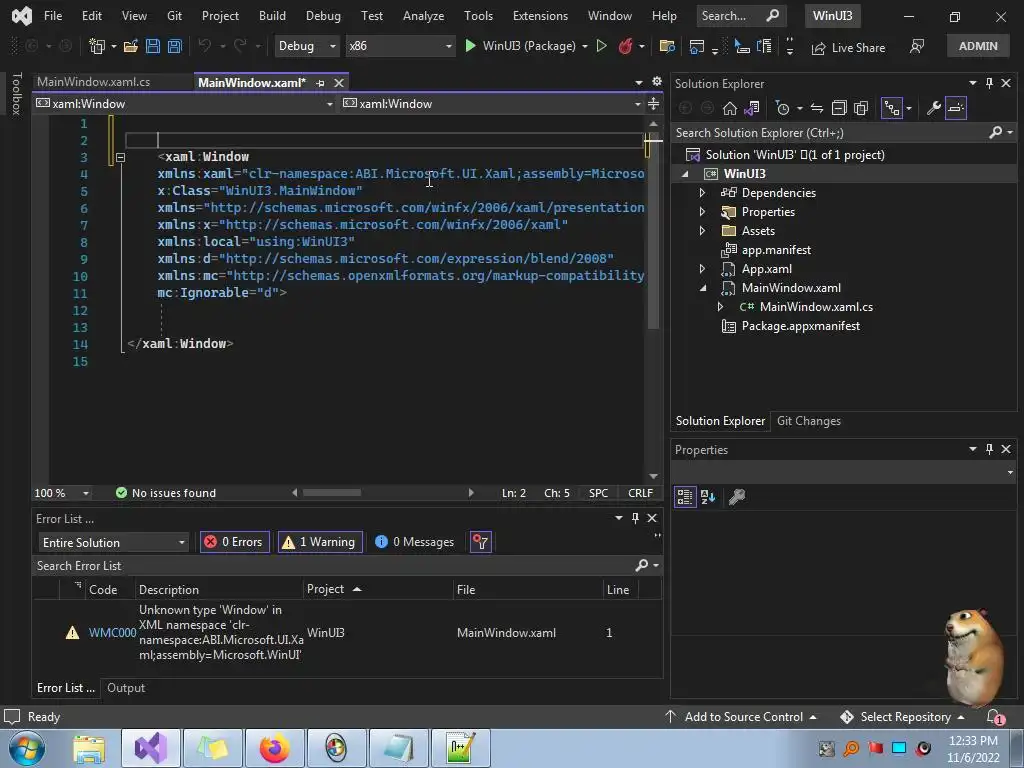Click the Start Without Debugging outline play icon

602,46
